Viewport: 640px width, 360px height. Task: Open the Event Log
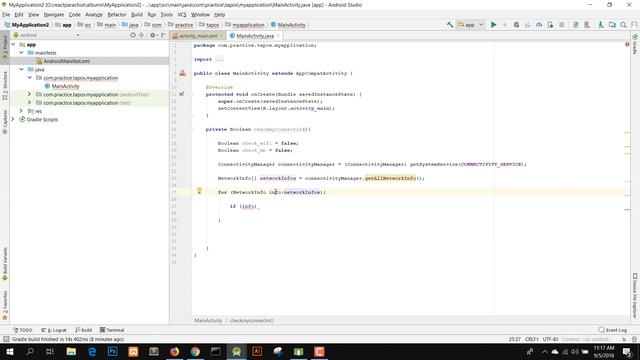[x=613, y=330]
